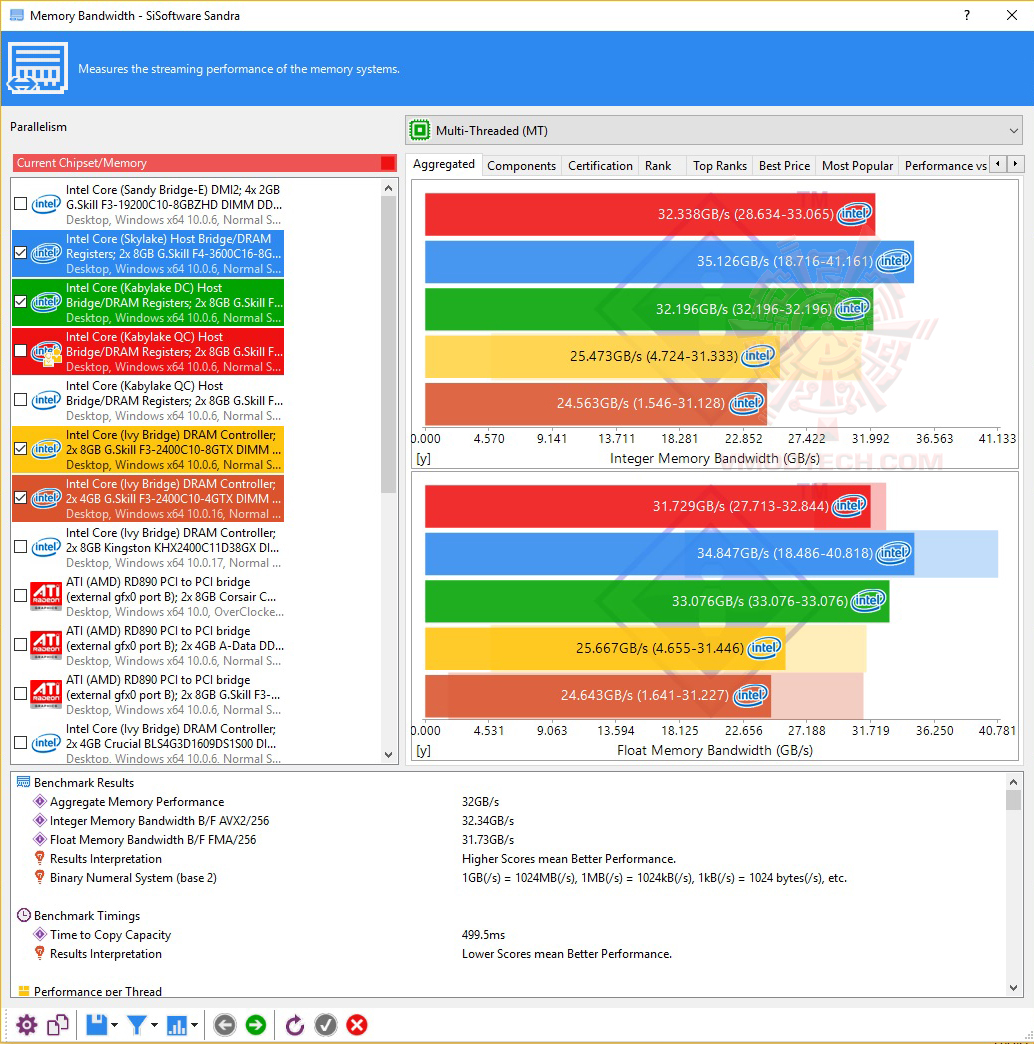Click the Integer Memory Bandwidth [y] axis toggle
Viewport: 1034px width, 1044px height.
[x=423, y=459]
